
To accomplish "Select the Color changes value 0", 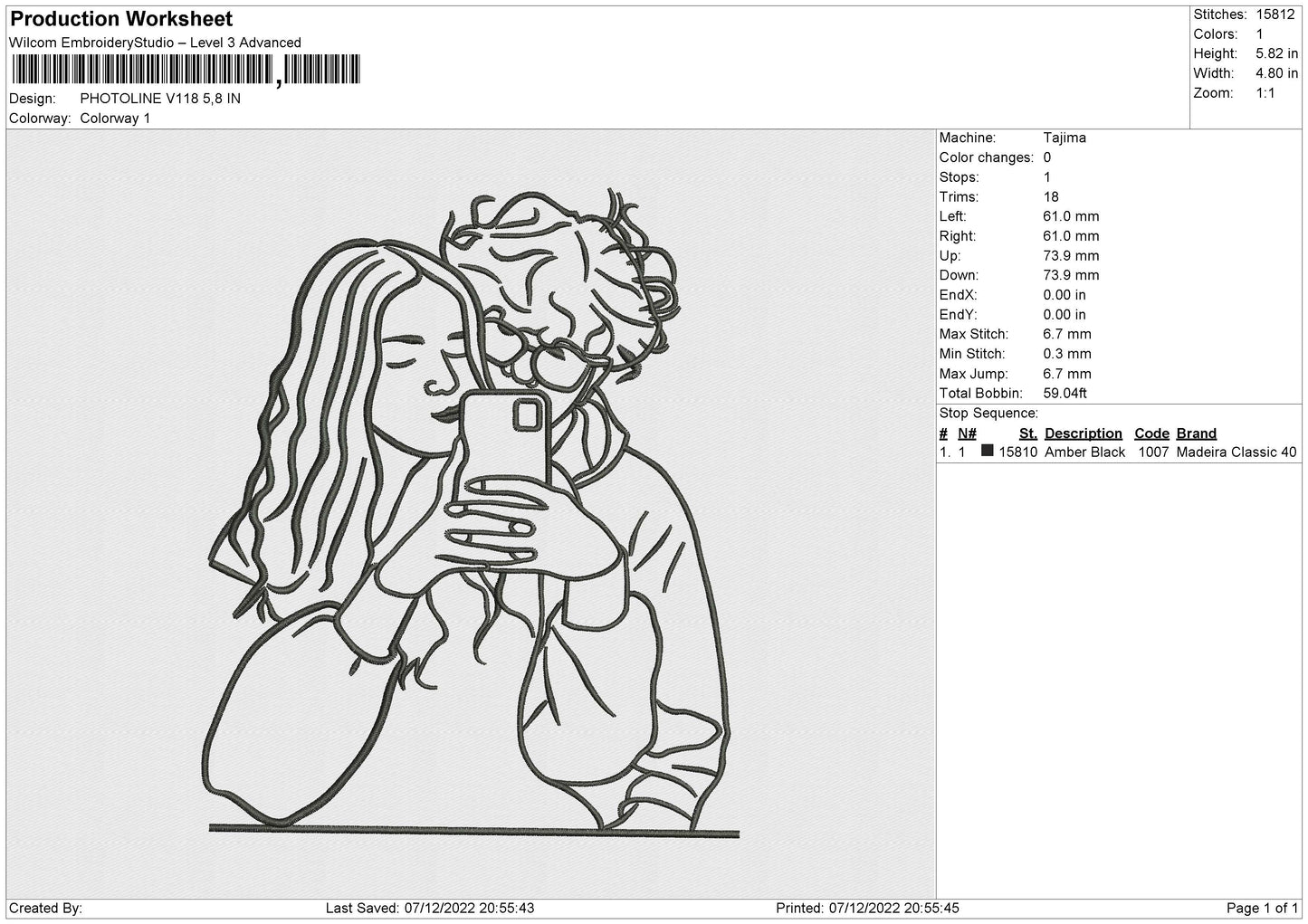I will [x=1047, y=157].
